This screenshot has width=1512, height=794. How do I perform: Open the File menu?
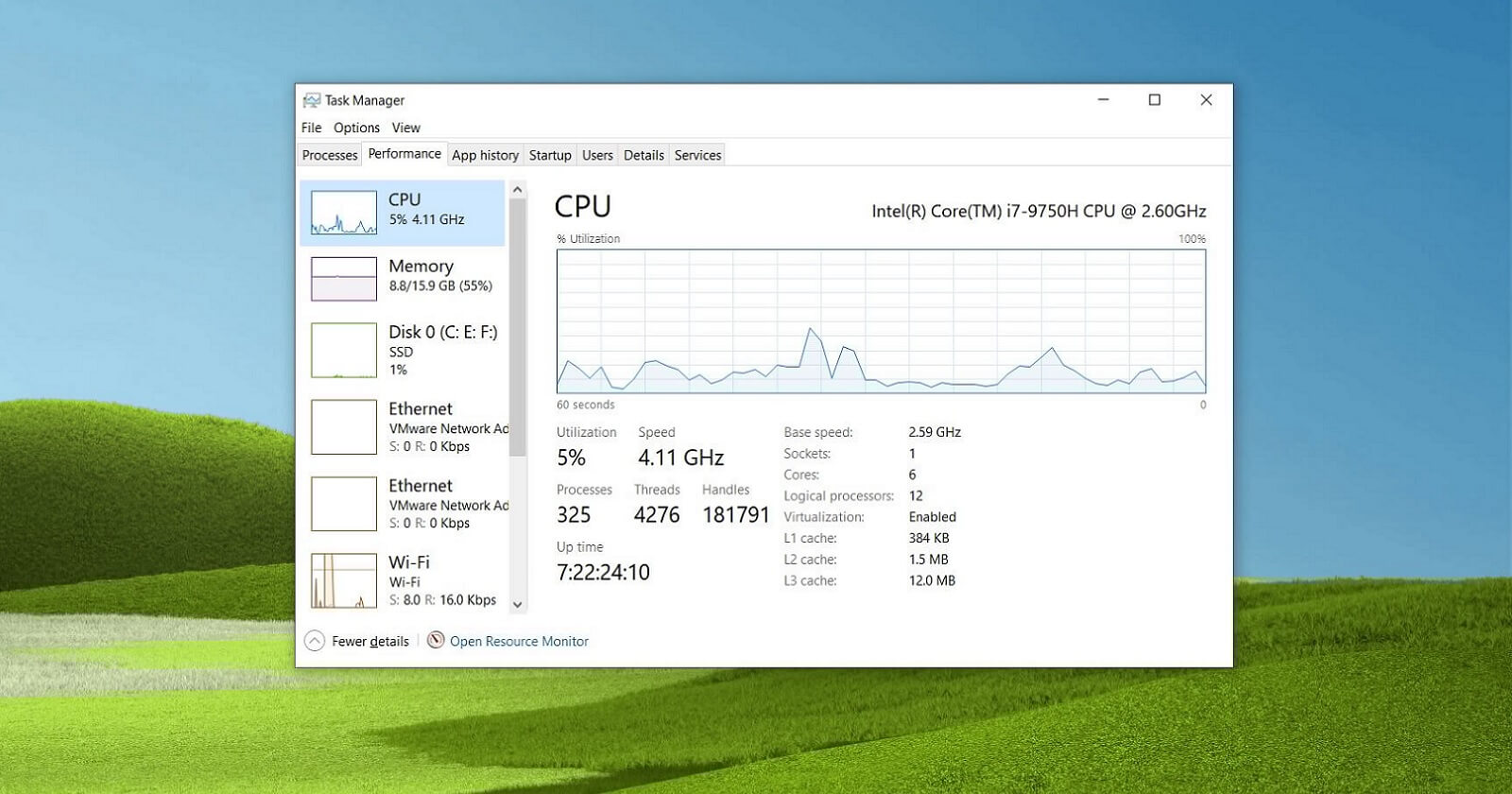click(312, 128)
